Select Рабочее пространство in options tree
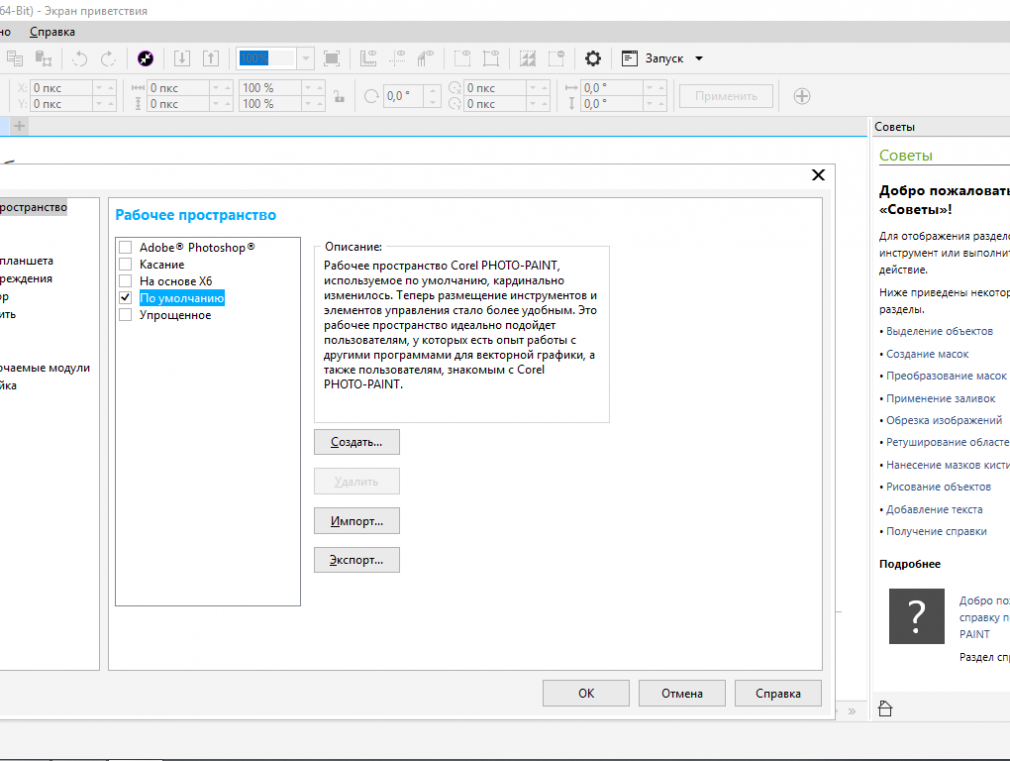The image size is (1010, 761). point(33,207)
